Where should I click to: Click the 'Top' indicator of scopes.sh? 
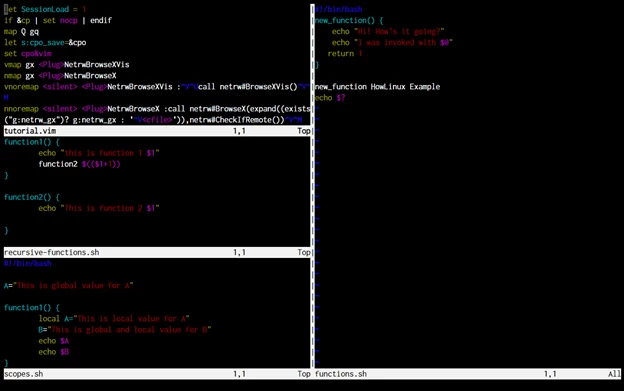pos(304,374)
